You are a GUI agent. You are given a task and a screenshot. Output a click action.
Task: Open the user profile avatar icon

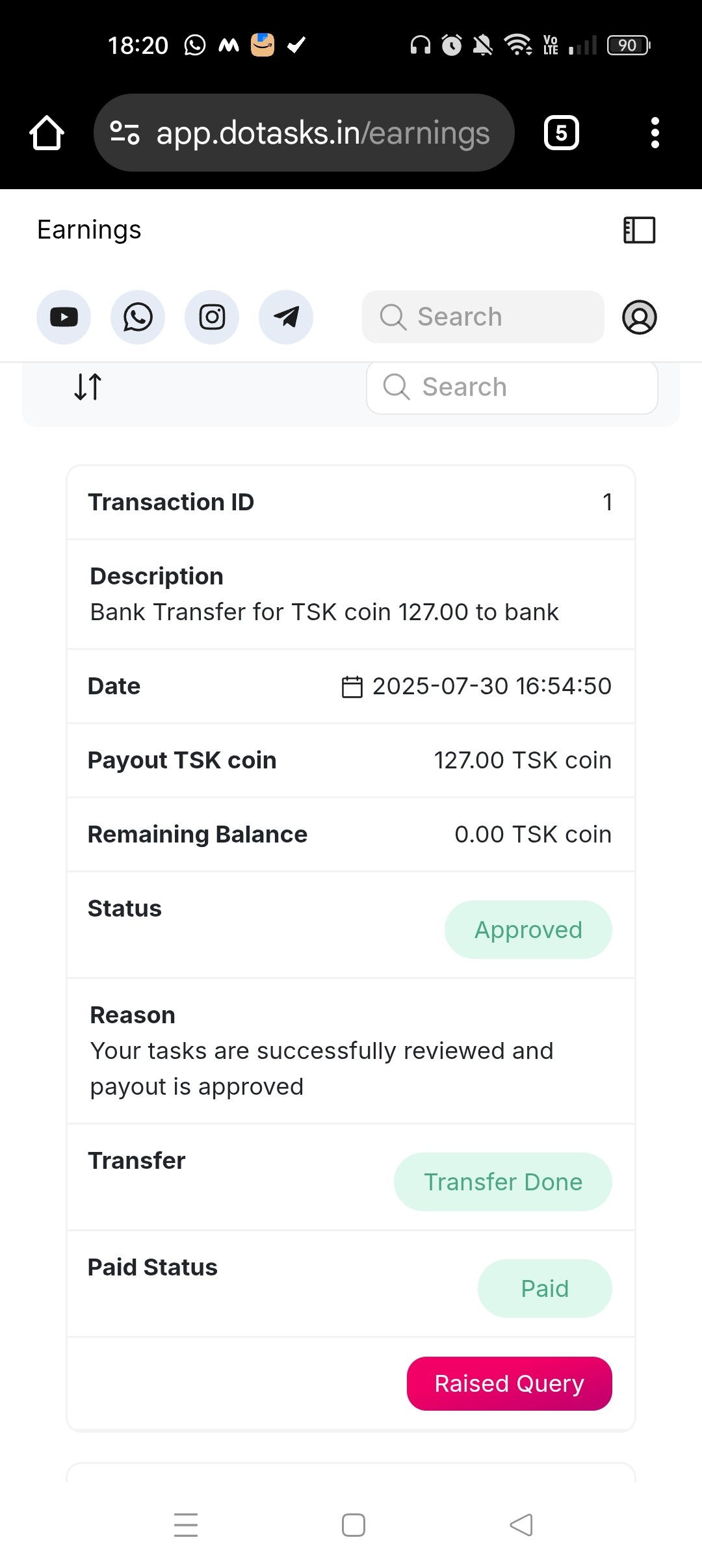click(x=640, y=317)
